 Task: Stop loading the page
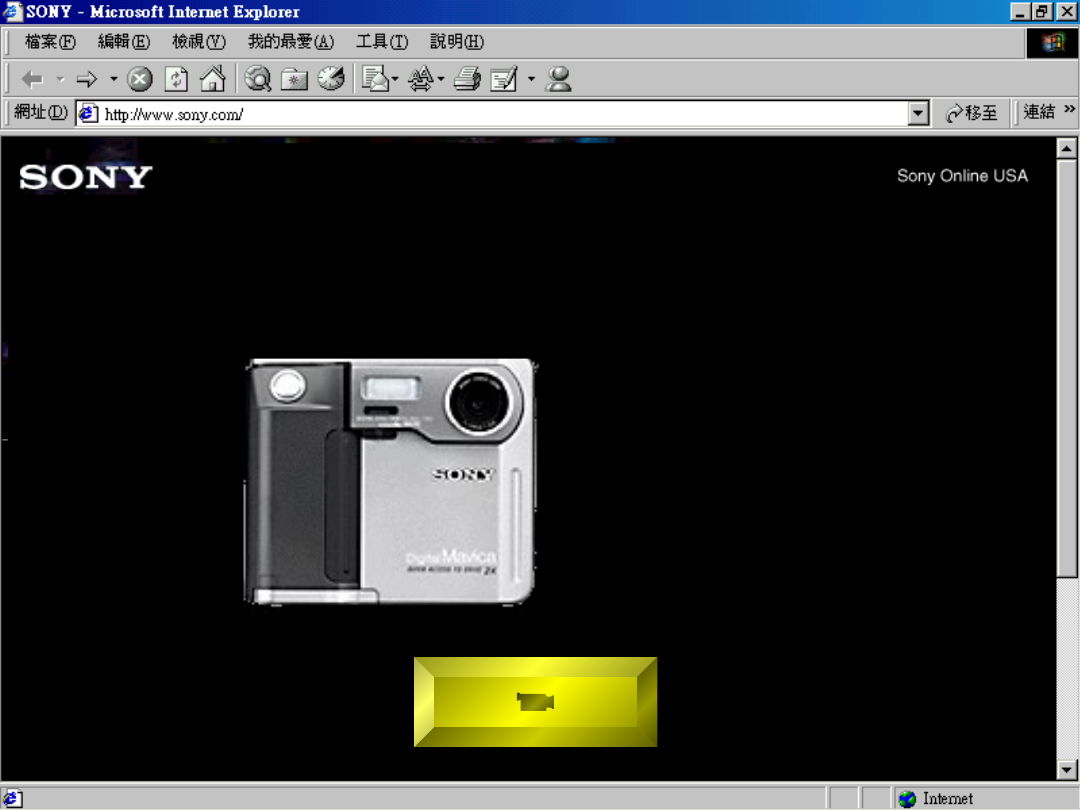click(x=140, y=79)
